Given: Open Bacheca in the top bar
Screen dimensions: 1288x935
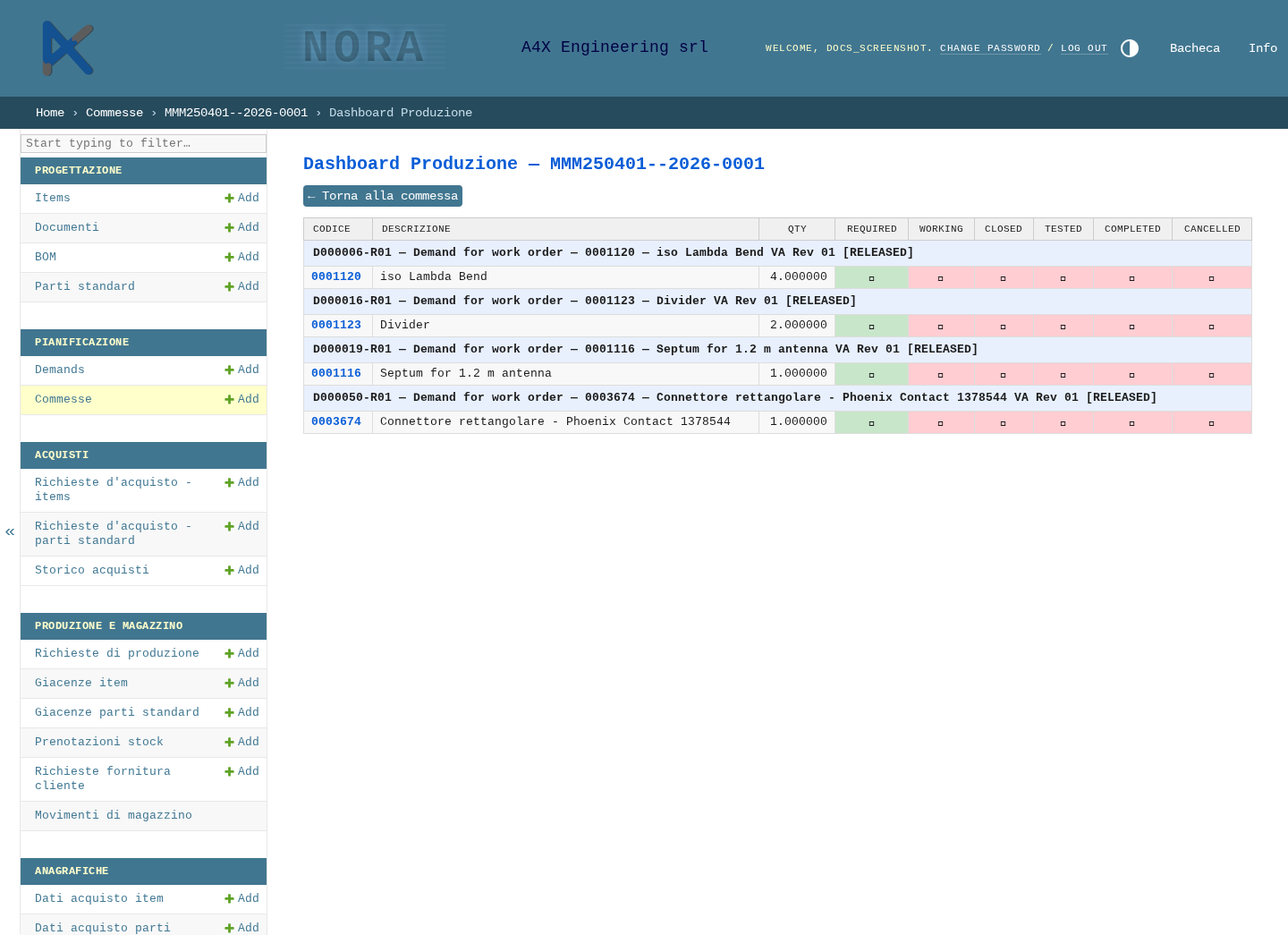Looking at the screenshot, I should (1195, 48).
